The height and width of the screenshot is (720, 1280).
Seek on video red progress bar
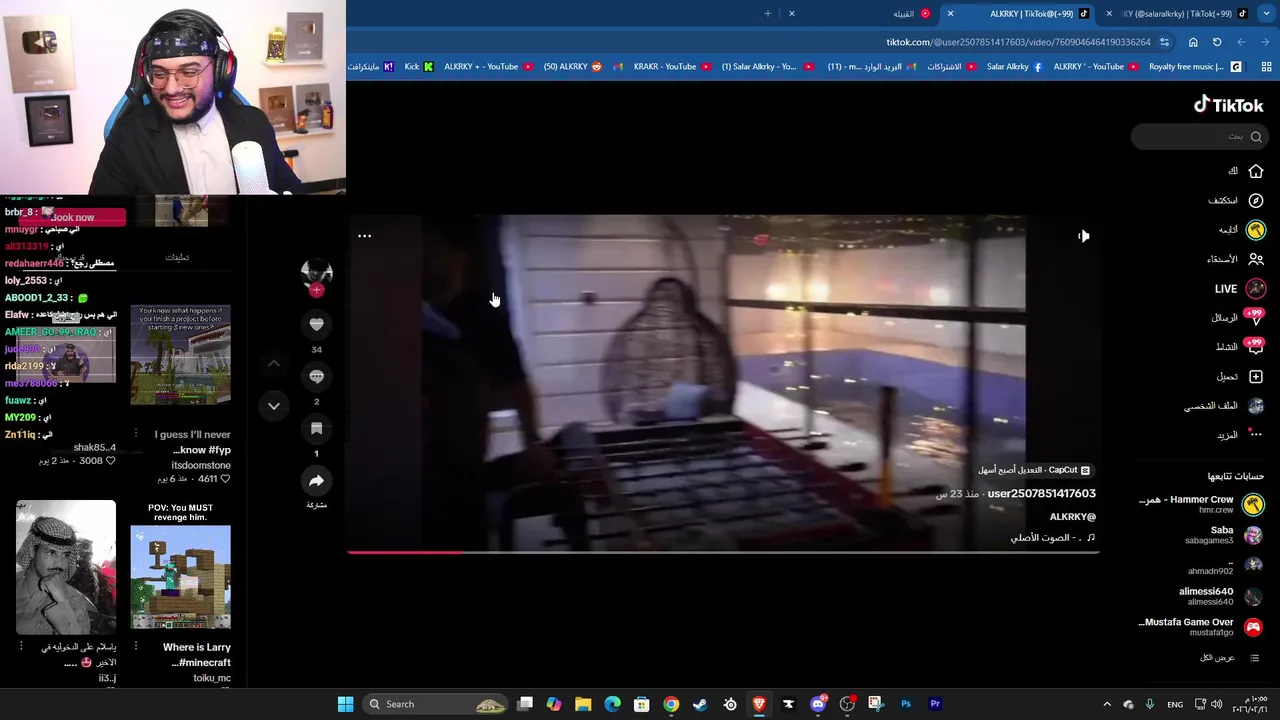coord(723,551)
